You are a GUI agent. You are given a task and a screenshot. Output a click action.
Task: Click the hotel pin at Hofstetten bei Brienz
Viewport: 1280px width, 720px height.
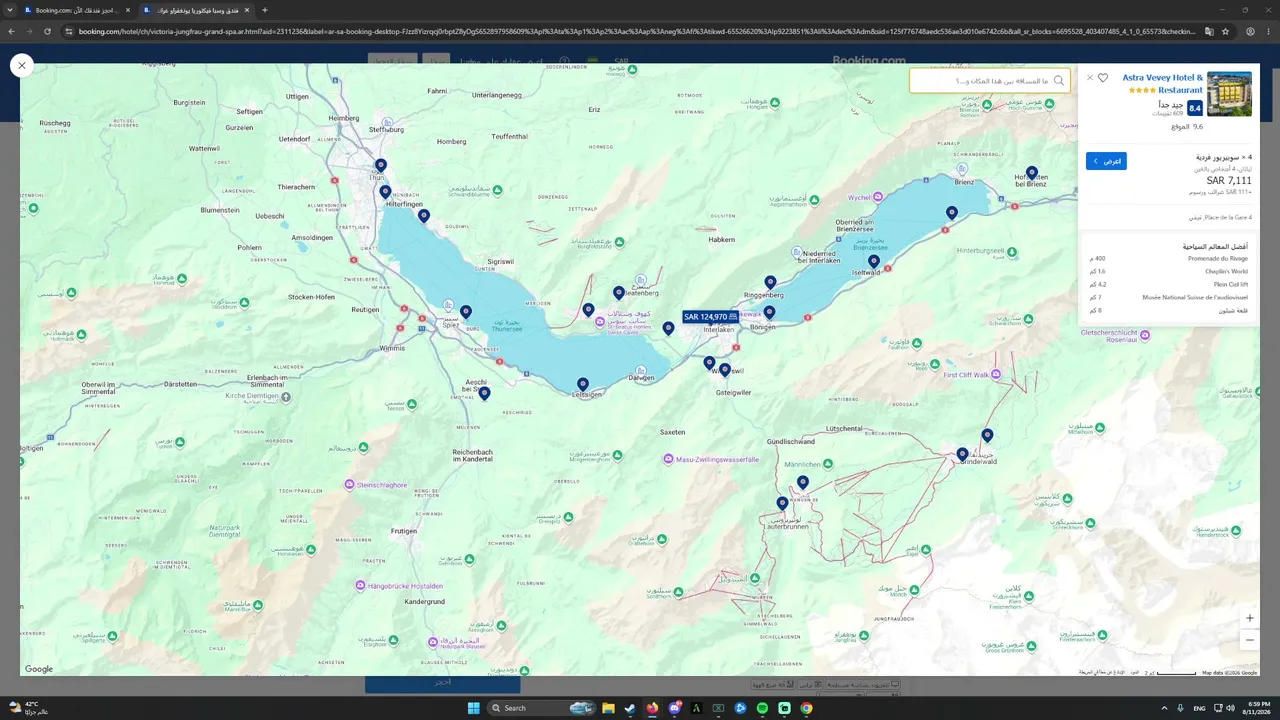1032,173
